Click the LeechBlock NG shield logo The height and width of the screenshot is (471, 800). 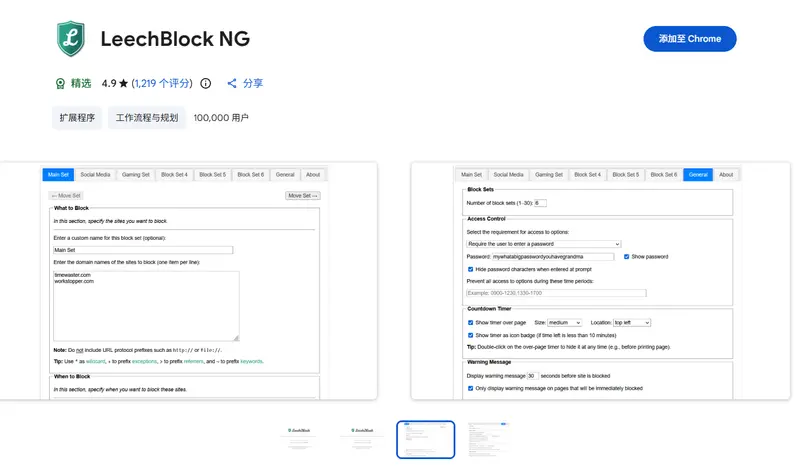tap(70, 39)
